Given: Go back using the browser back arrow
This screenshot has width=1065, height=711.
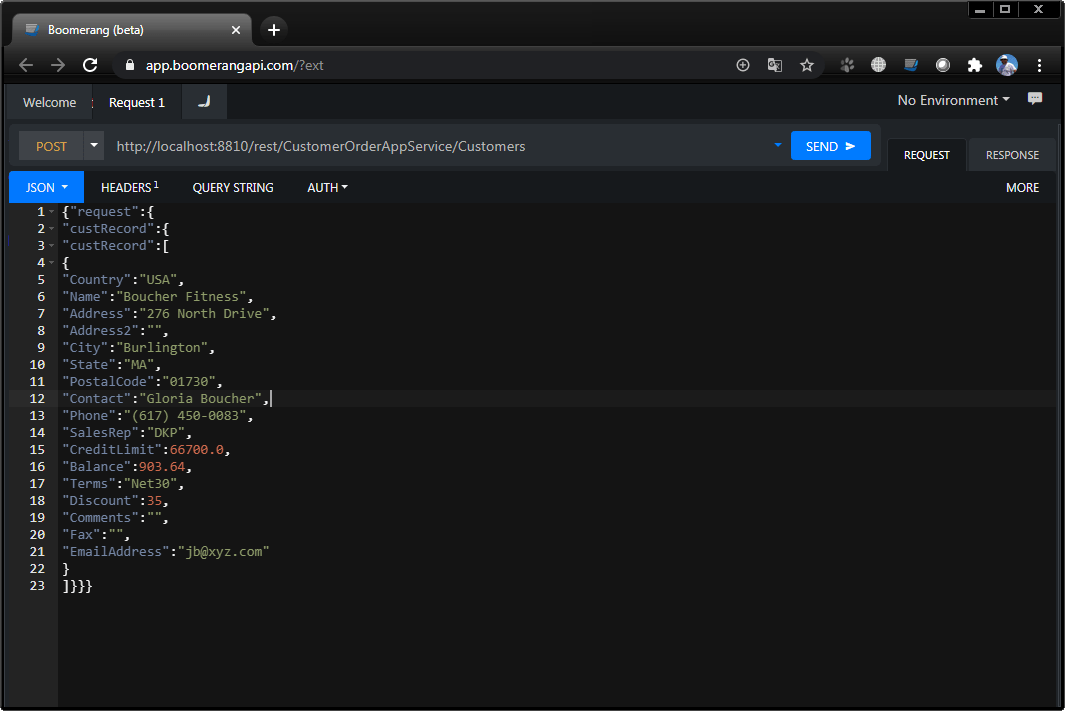Looking at the screenshot, I should pos(26,65).
